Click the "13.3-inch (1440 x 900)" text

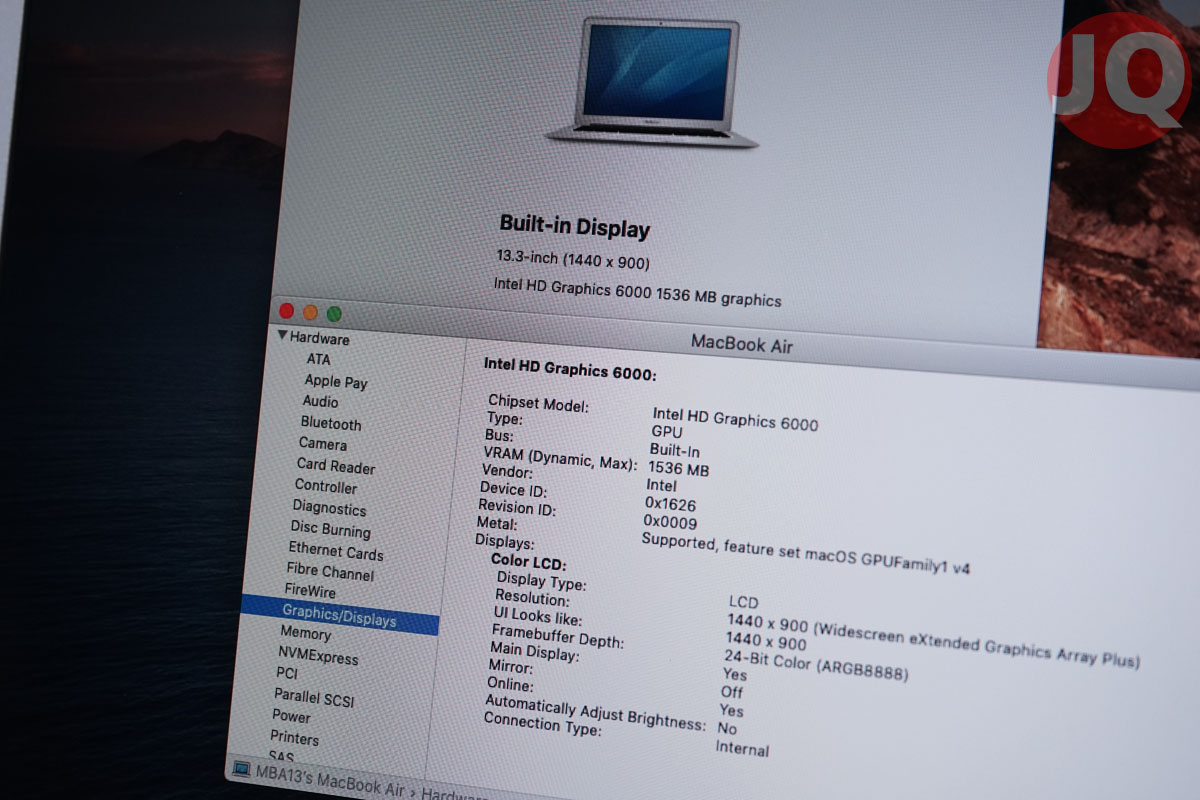coord(573,260)
